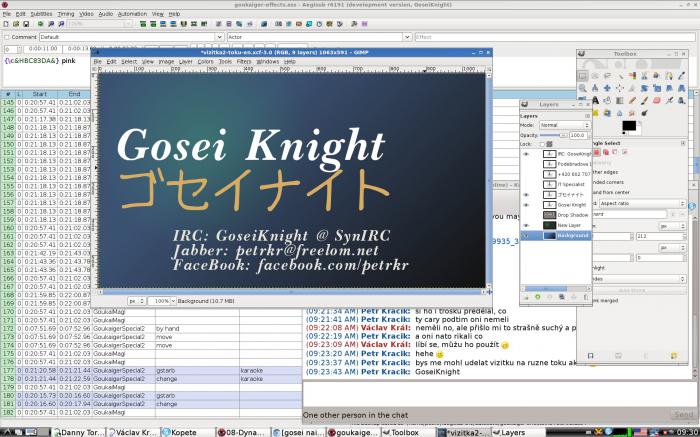
Task: Open the Aegisub Subtitles menu
Action: click(x=41, y=14)
